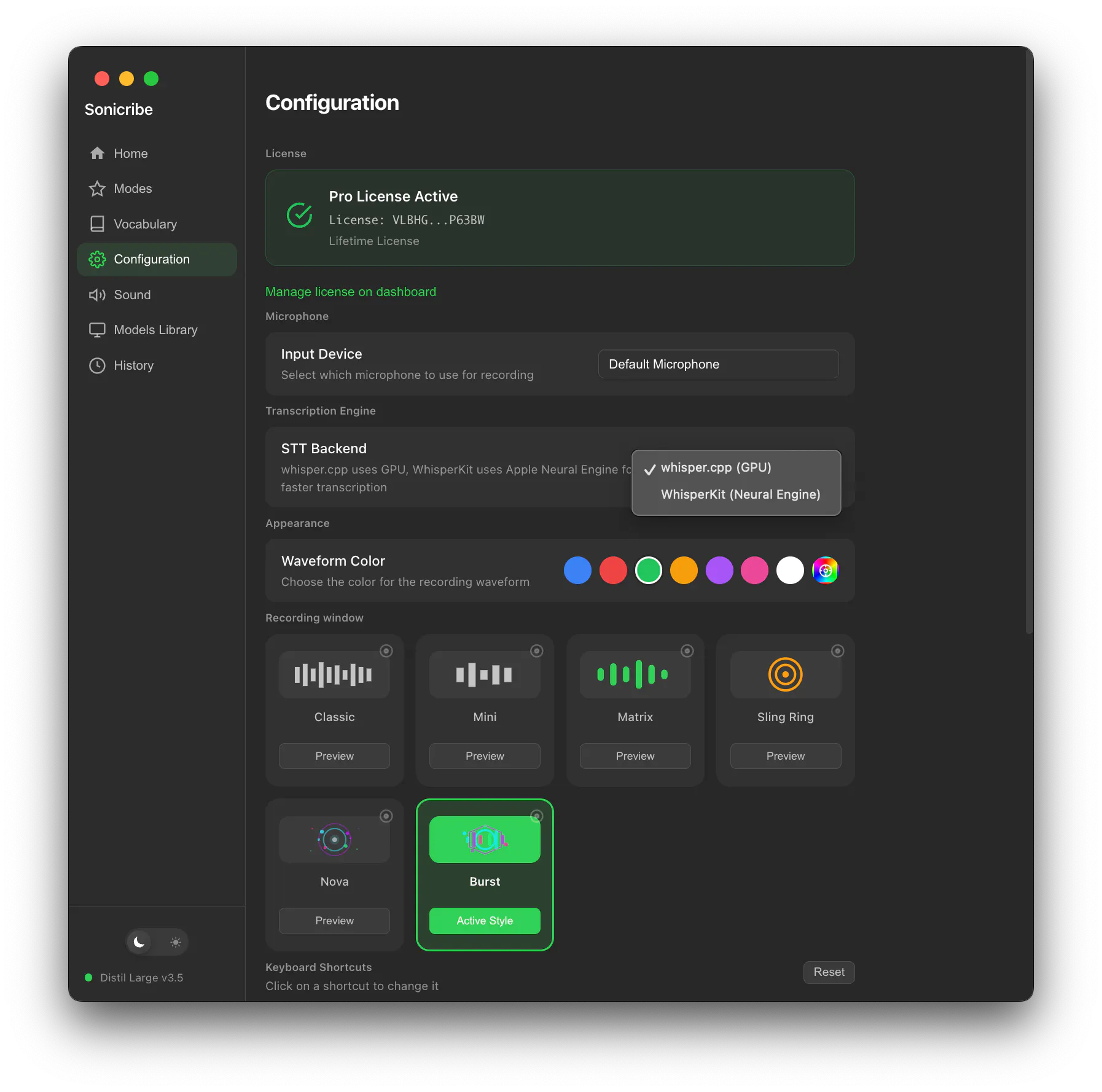The height and width of the screenshot is (1092, 1102).
Task: Open the Manage license on dashboard link
Action: [351, 292]
